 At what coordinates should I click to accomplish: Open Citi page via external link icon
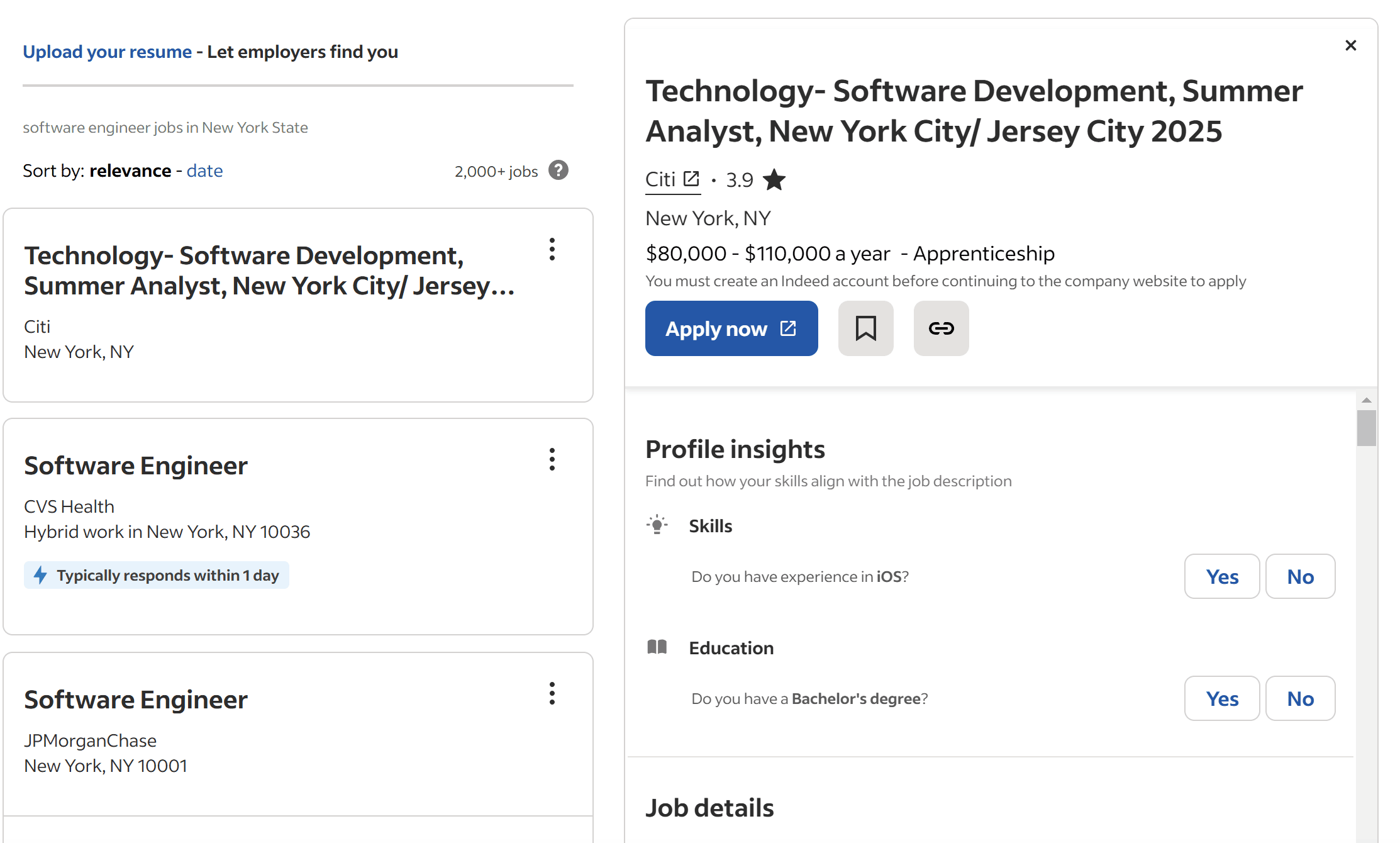(x=692, y=177)
